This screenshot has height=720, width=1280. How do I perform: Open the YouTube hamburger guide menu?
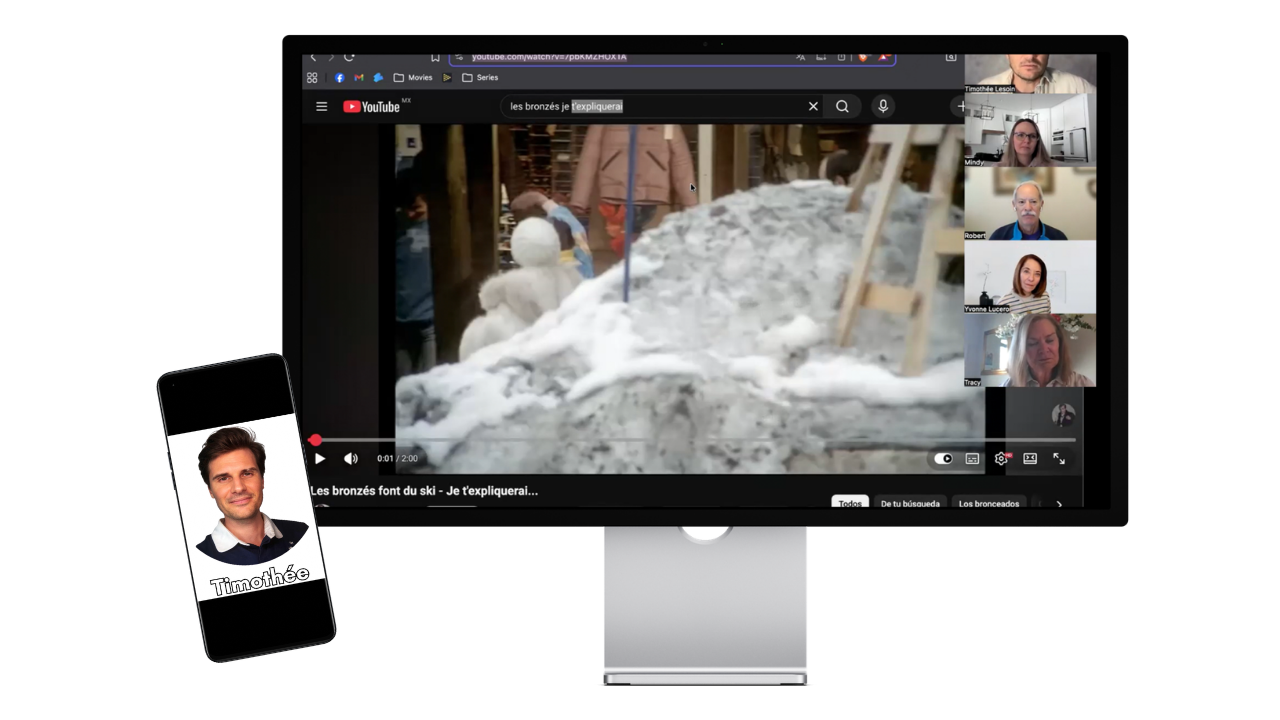[321, 107]
